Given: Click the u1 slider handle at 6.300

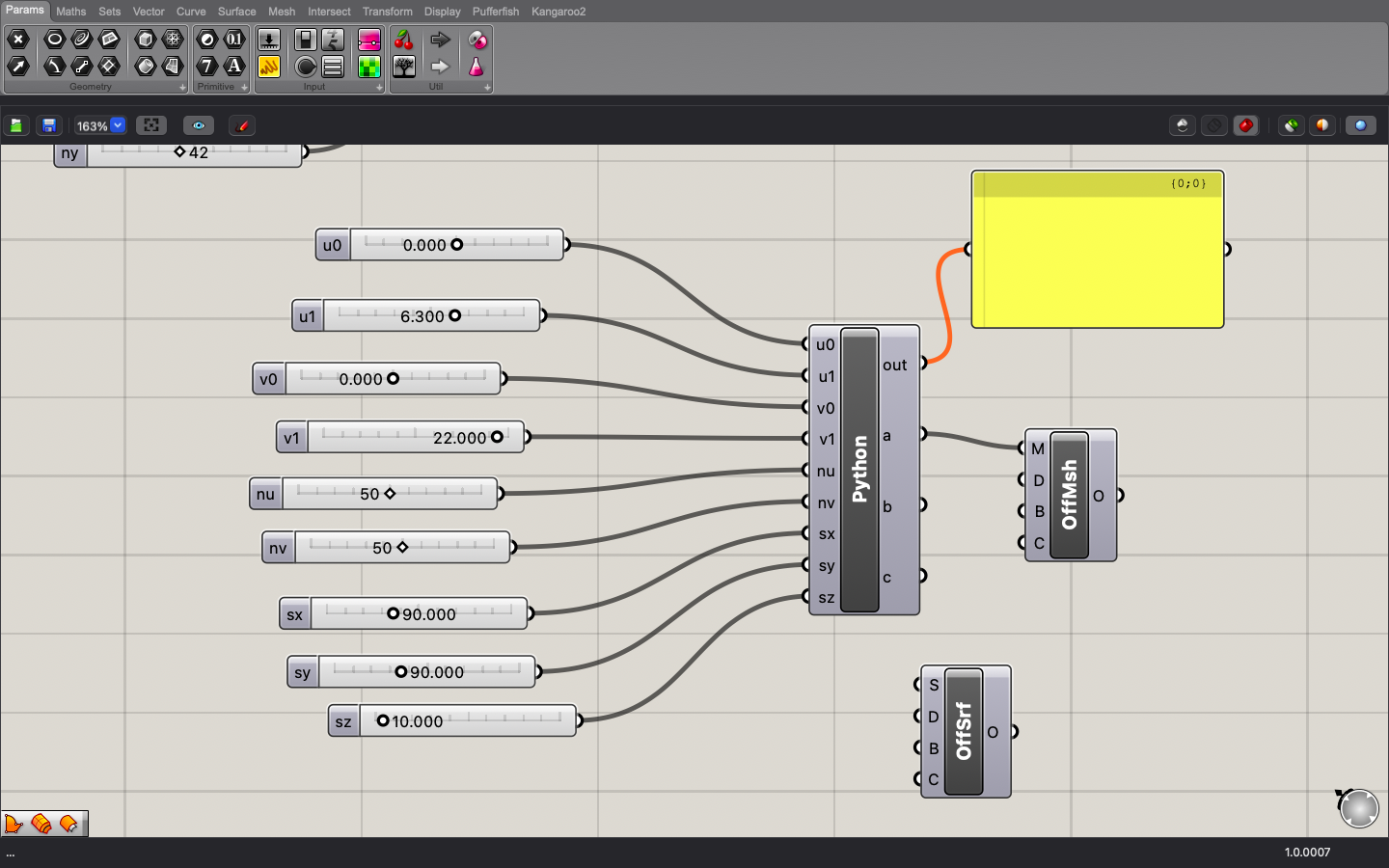Looking at the screenshot, I should 454,315.
